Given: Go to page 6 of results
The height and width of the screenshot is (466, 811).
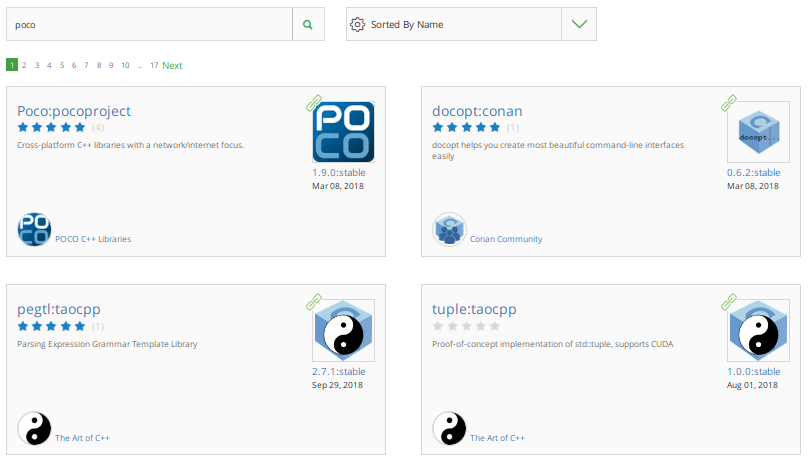Looking at the screenshot, I should pyautogui.click(x=74, y=65).
